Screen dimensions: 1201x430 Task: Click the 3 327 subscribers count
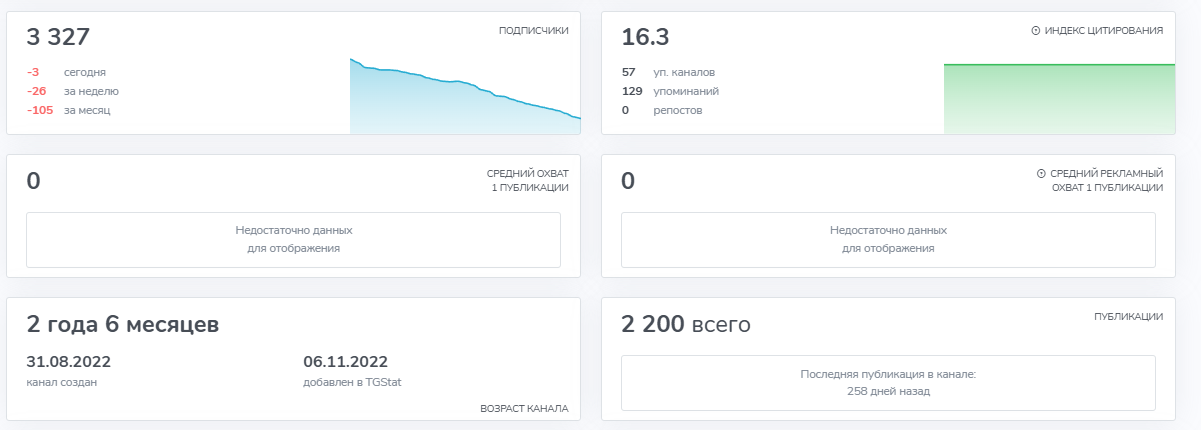58,38
